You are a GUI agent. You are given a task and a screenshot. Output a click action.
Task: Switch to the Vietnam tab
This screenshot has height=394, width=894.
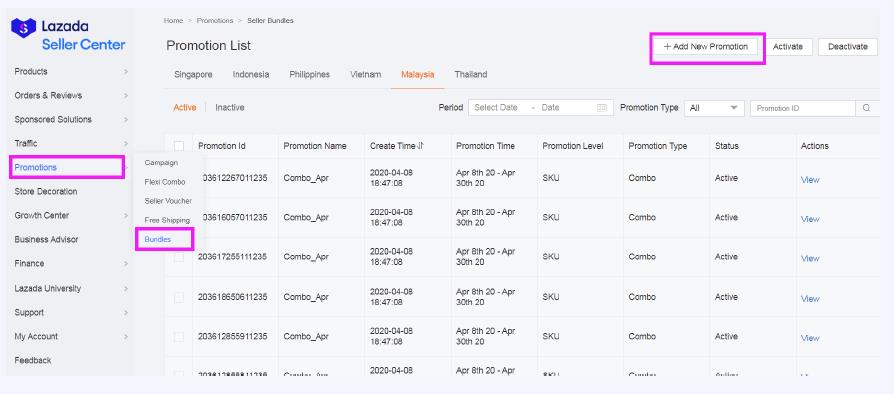[x=365, y=75]
